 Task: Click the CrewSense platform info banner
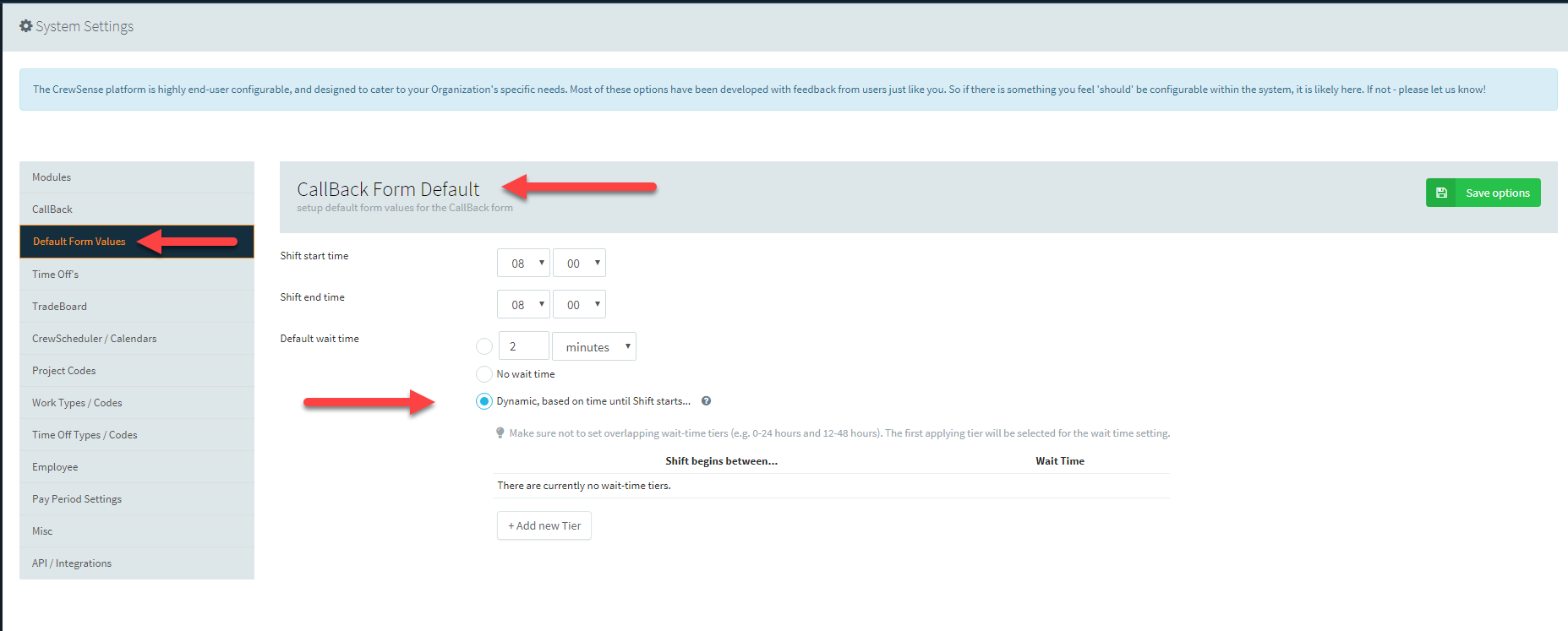[x=788, y=90]
